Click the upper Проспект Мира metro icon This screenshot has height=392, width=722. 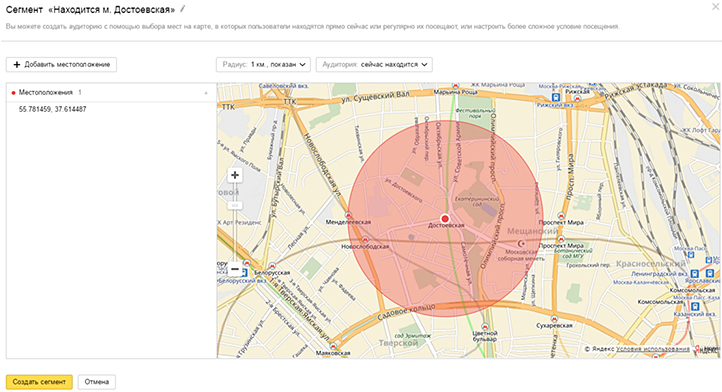pyautogui.click(x=561, y=216)
